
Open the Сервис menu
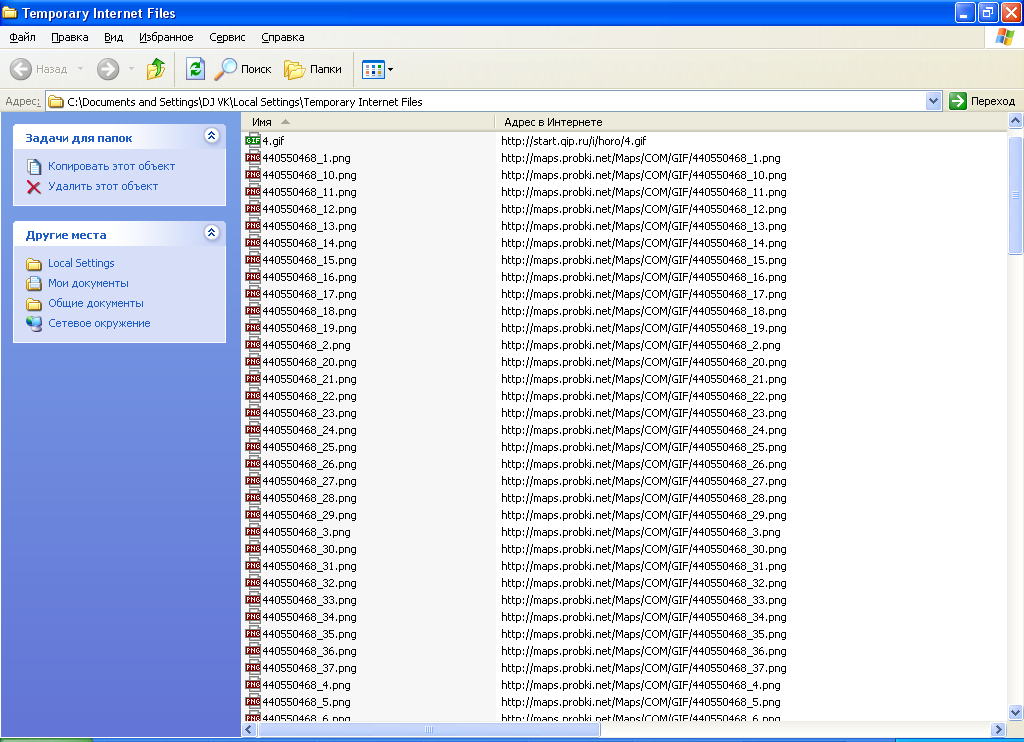pos(227,37)
